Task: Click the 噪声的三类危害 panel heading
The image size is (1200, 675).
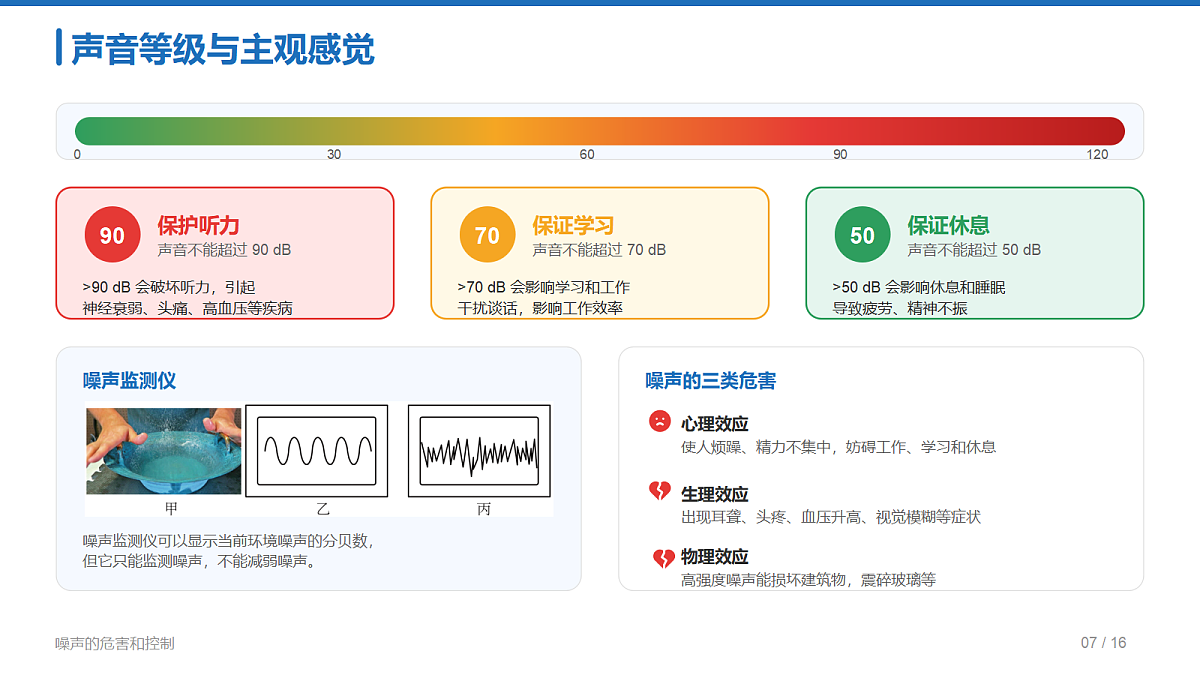Action: pyautogui.click(x=710, y=381)
